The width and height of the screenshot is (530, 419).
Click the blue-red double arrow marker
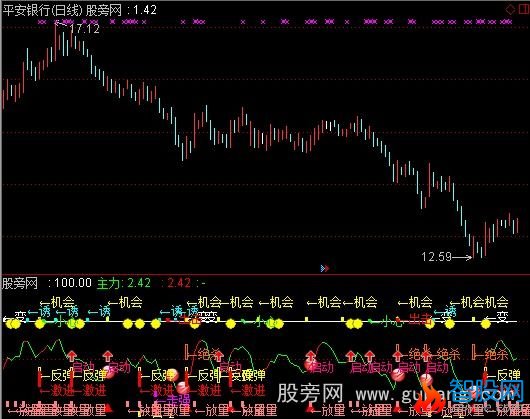point(324,268)
